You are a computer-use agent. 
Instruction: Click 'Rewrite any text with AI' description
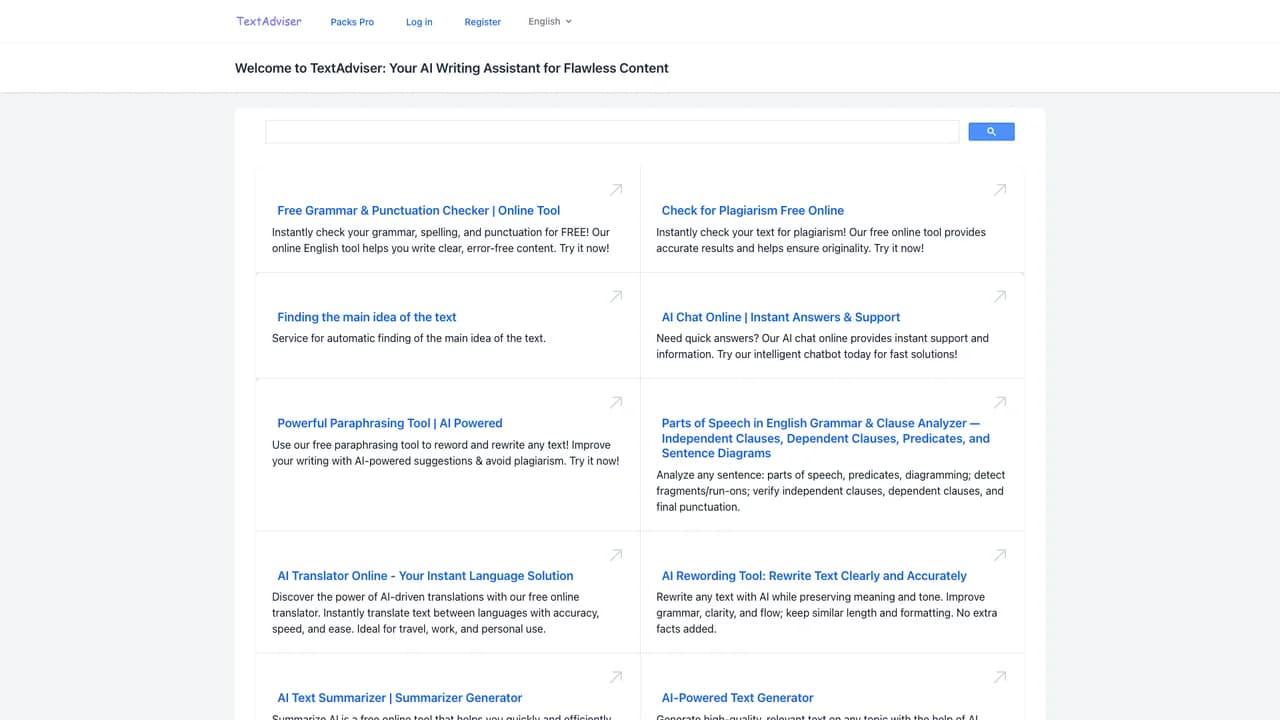coord(826,613)
